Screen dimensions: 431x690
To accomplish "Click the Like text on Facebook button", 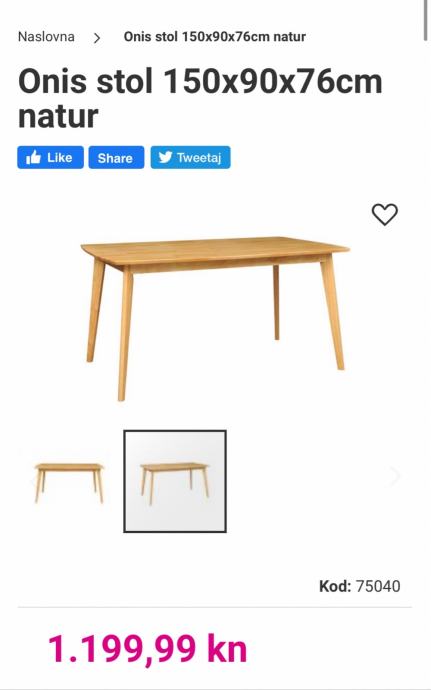I will coord(60,158).
